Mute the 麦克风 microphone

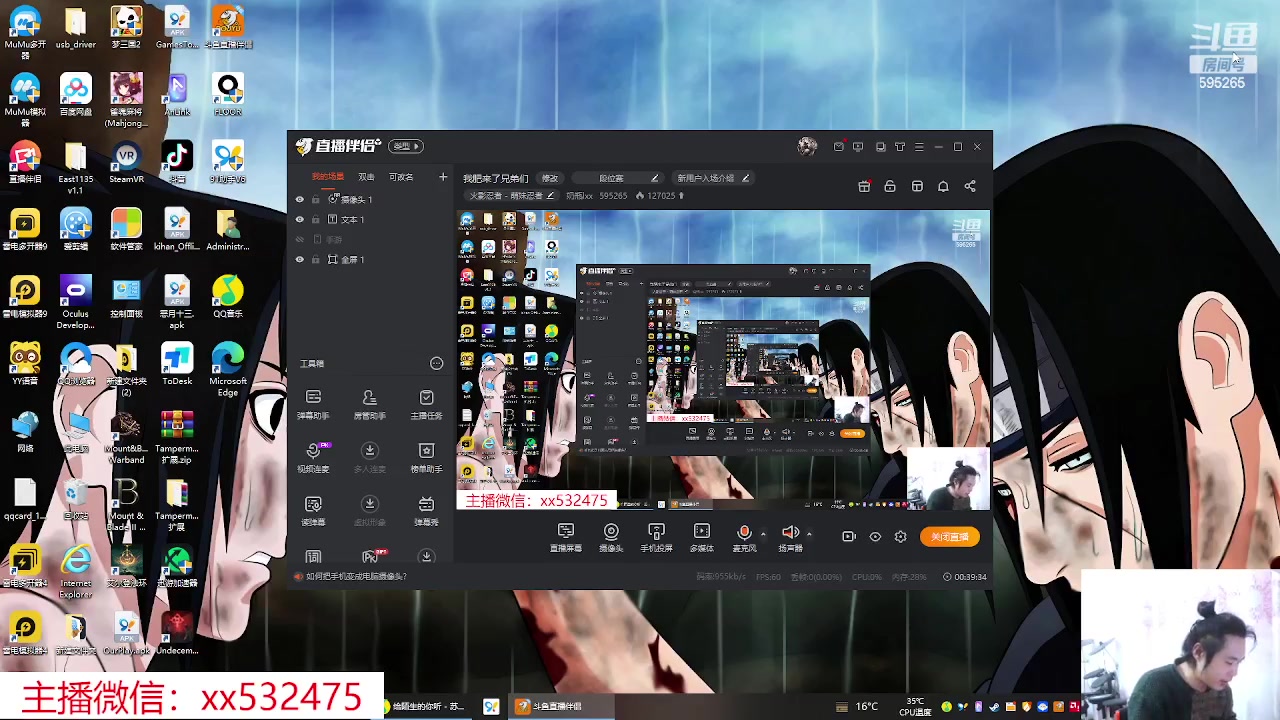point(744,537)
